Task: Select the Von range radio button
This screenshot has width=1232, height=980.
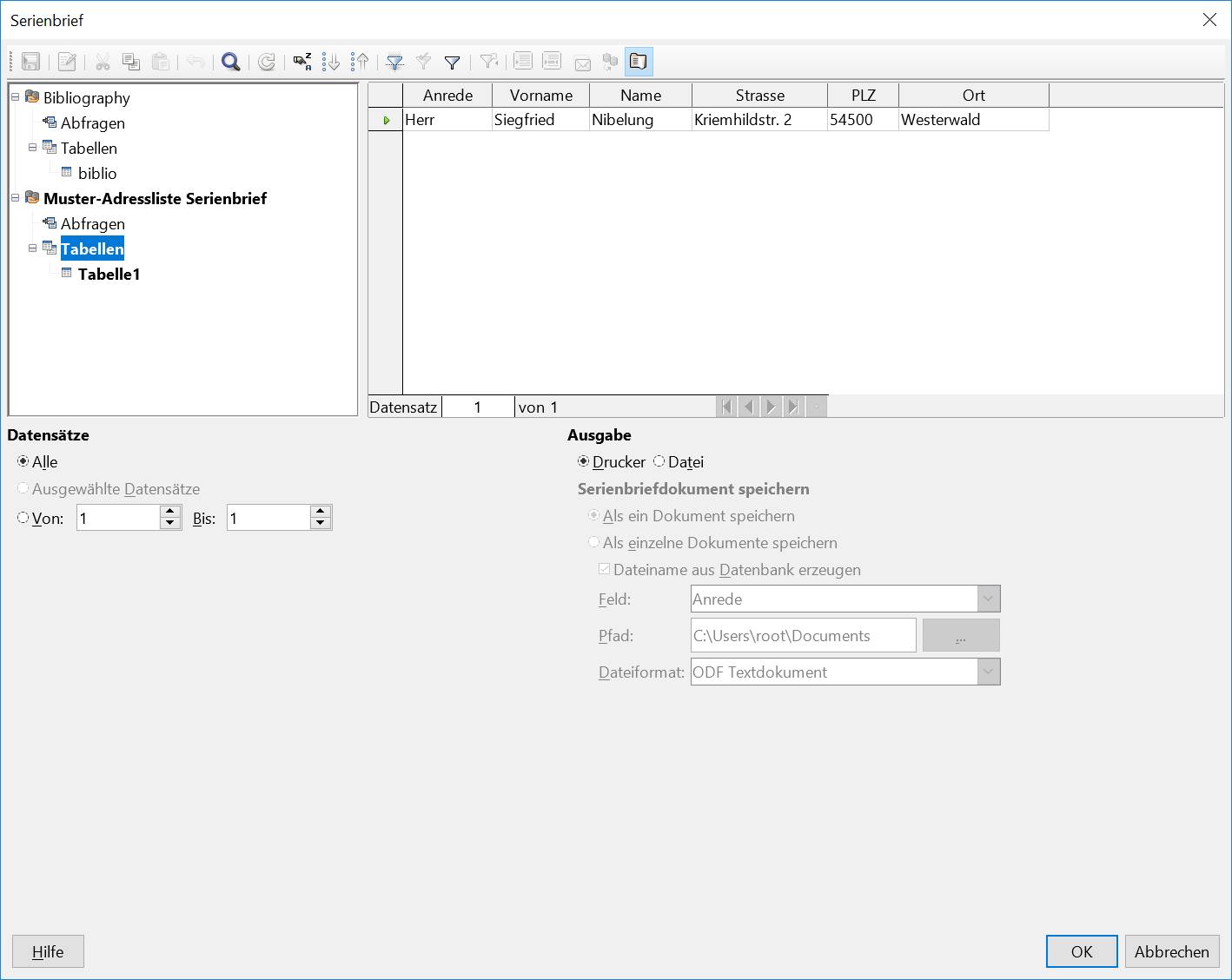Action: pos(23,518)
